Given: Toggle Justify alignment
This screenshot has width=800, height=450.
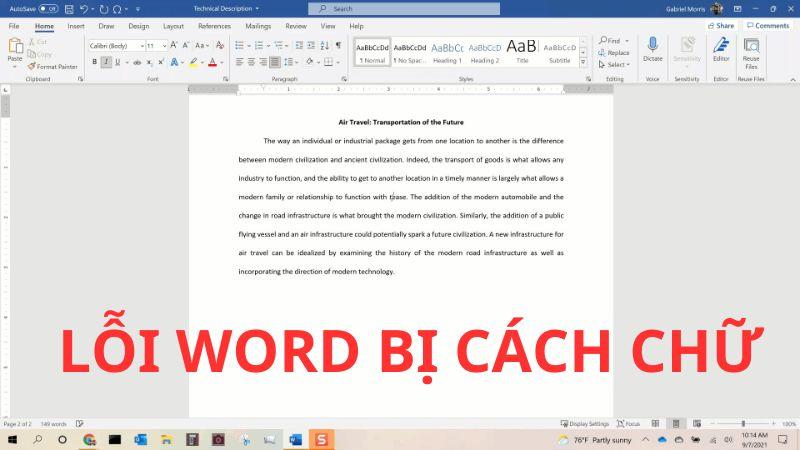Looking at the screenshot, I should point(274,62).
